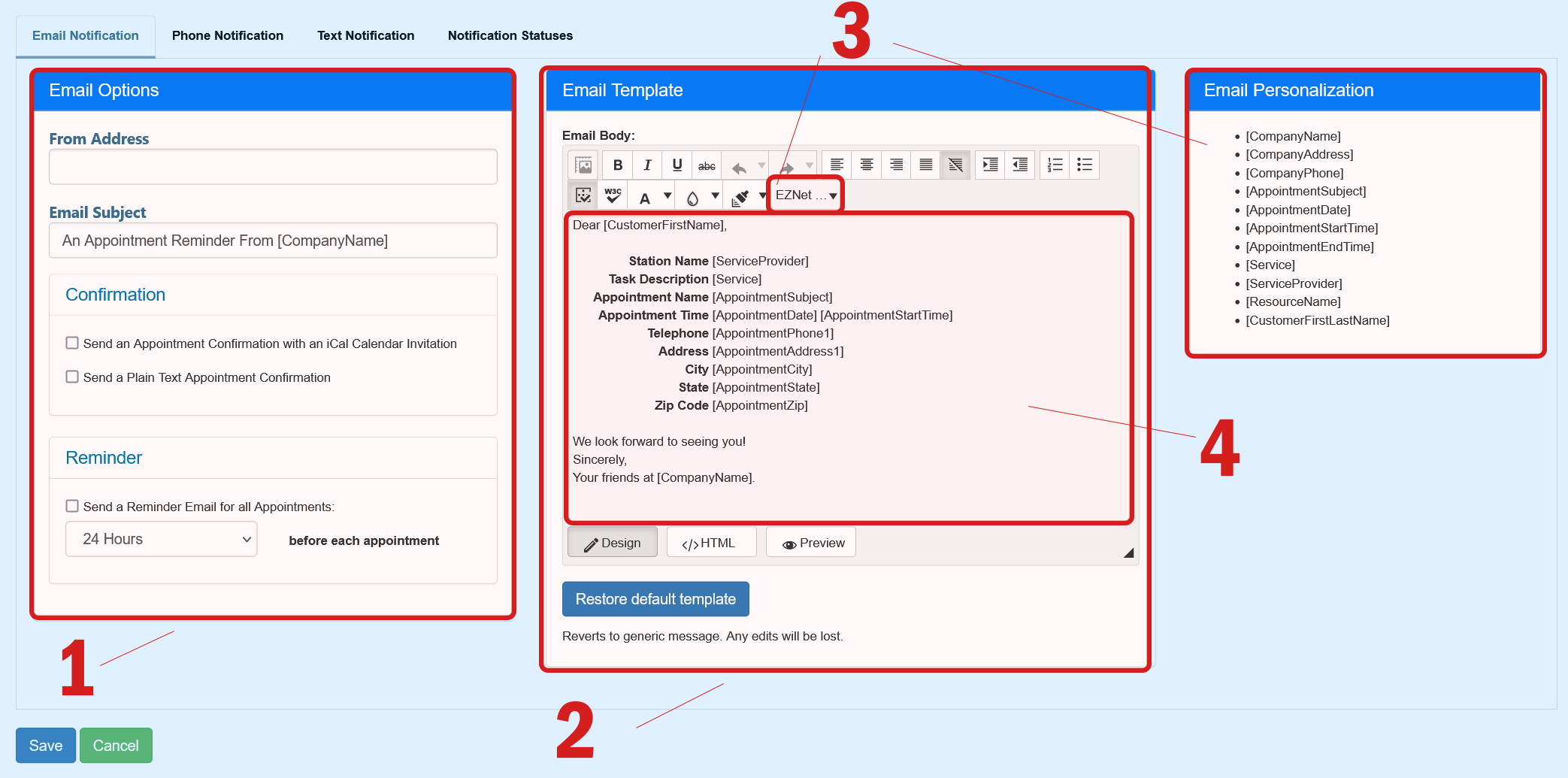Viewport: 1568px width, 778px height.
Task: Enable reminder emails for all appointments
Action: tap(72, 506)
